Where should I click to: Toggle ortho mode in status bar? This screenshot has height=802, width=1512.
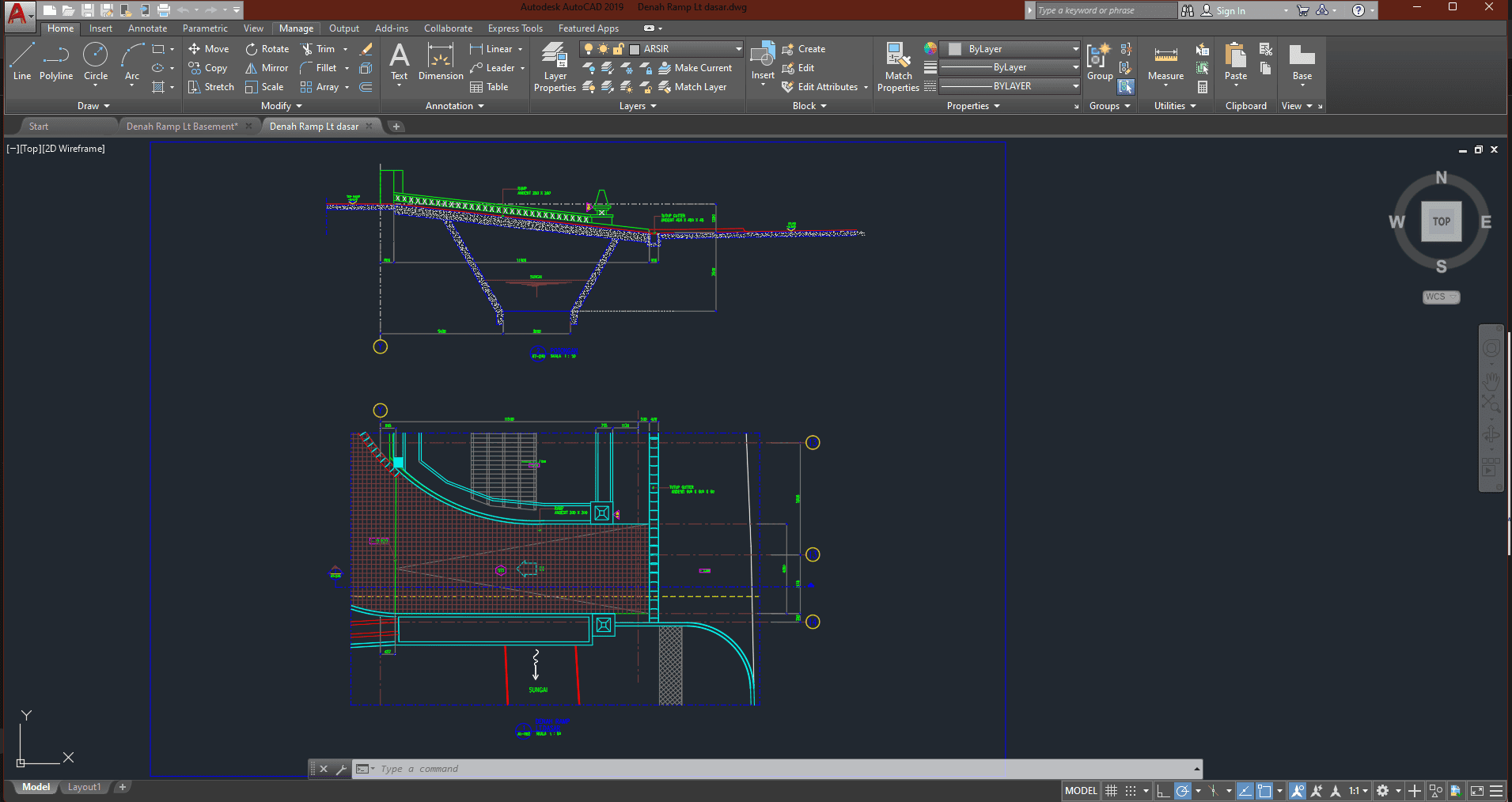1163,791
